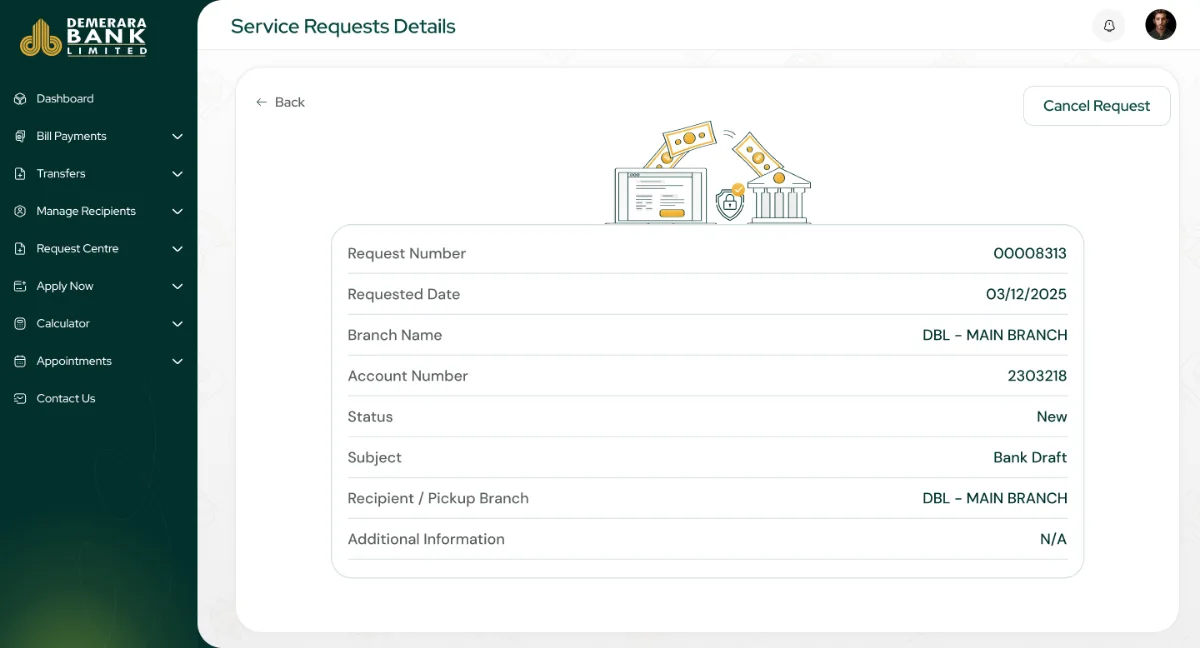Click the subject value Bank Draft

click(1030, 458)
